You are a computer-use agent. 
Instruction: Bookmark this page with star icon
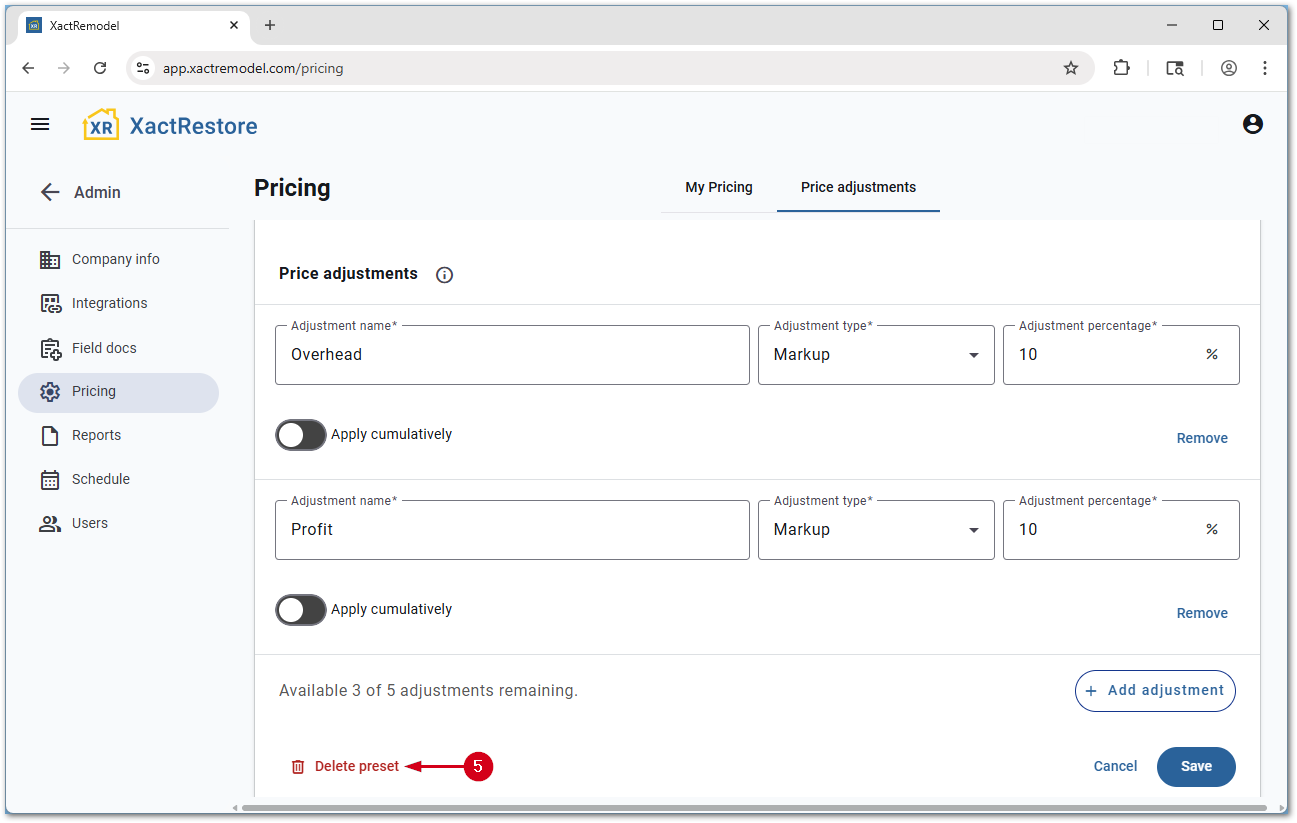coord(1071,68)
